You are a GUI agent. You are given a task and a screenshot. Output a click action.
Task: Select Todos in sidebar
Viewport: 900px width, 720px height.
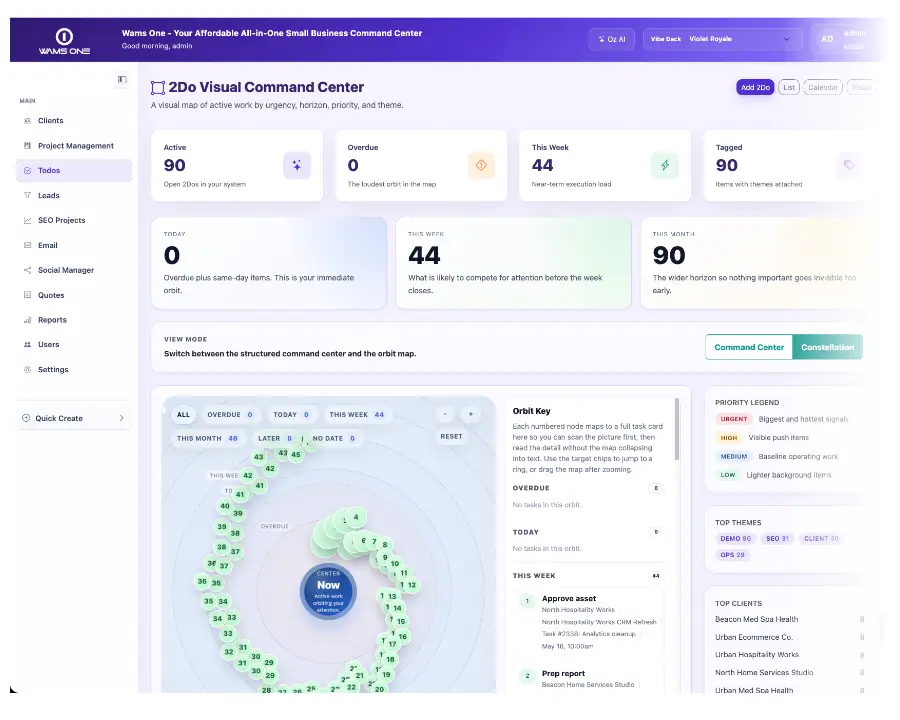[x=73, y=171]
